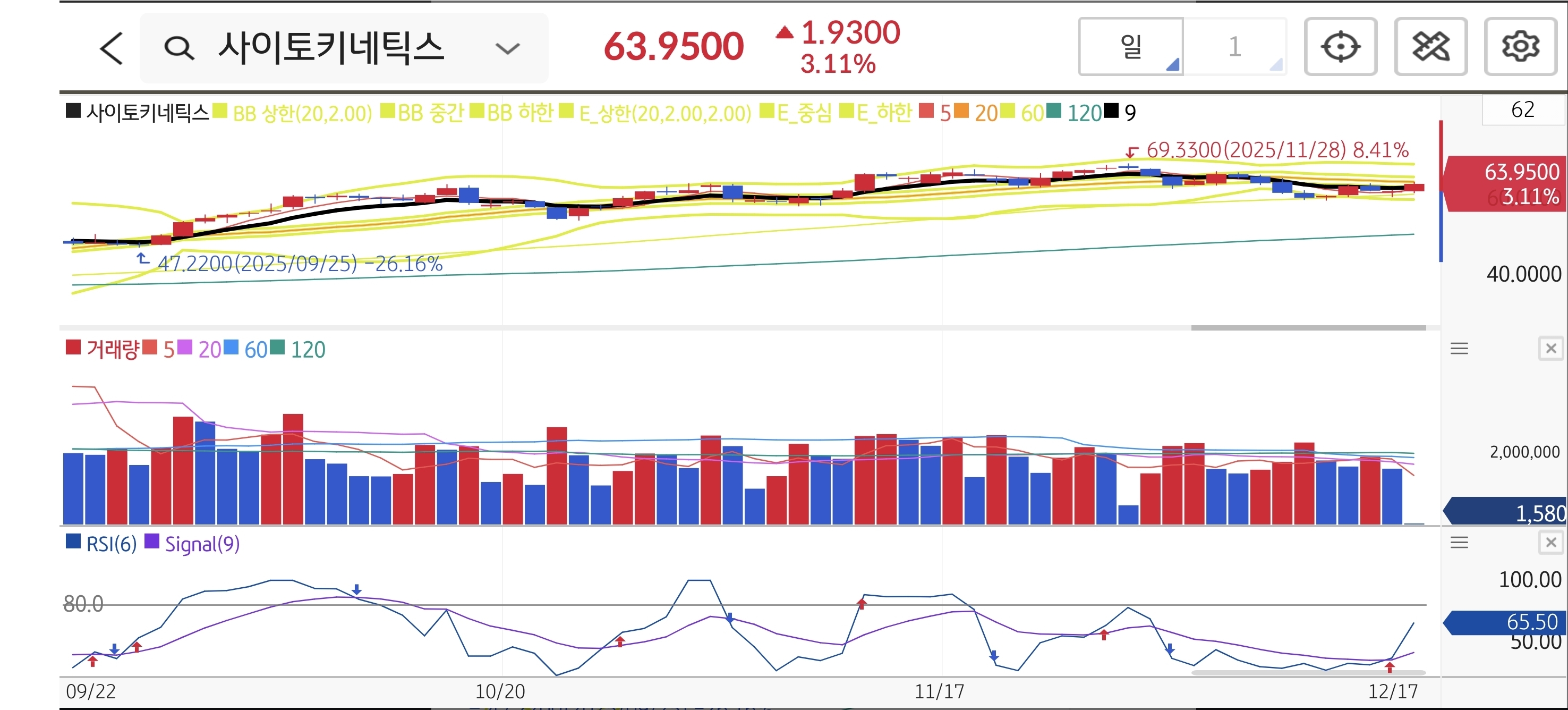Activate the crosshair tracking icon
This screenshot has width=1568, height=710.
1340,47
